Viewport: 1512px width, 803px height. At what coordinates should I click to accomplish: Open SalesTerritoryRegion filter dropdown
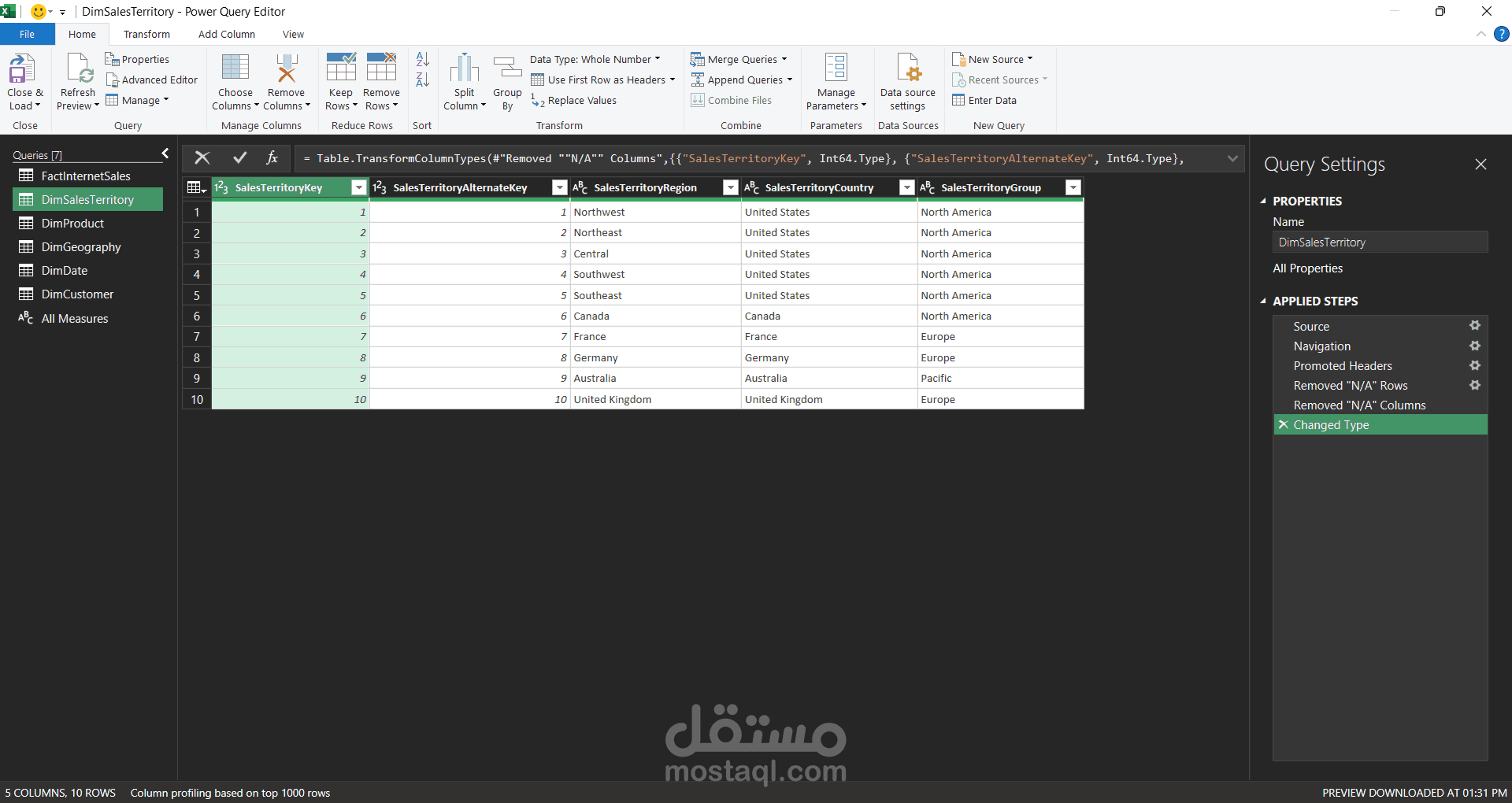tap(731, 187)
